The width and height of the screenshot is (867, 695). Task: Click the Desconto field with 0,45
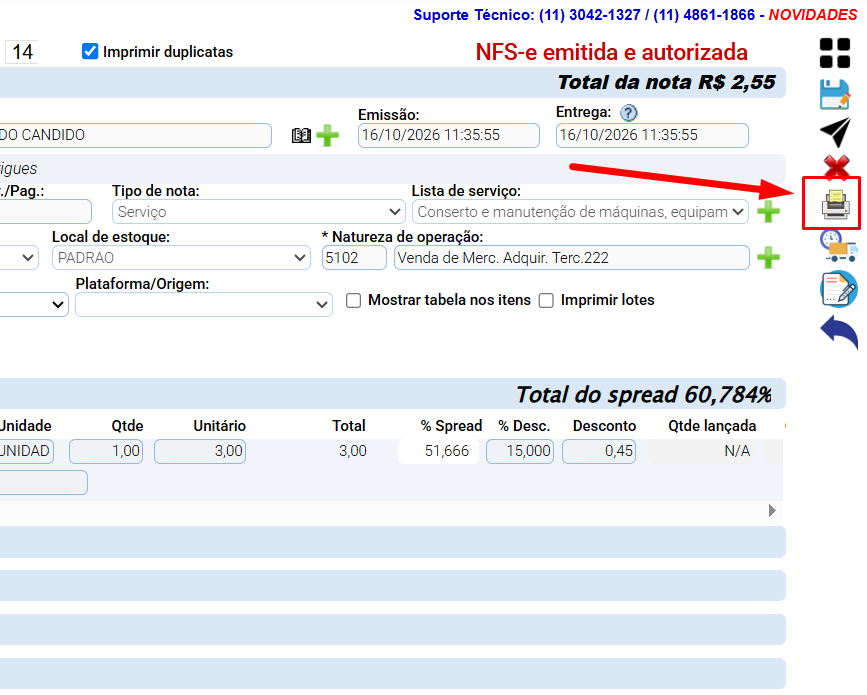pyautogui.click(x=599, y=451)
